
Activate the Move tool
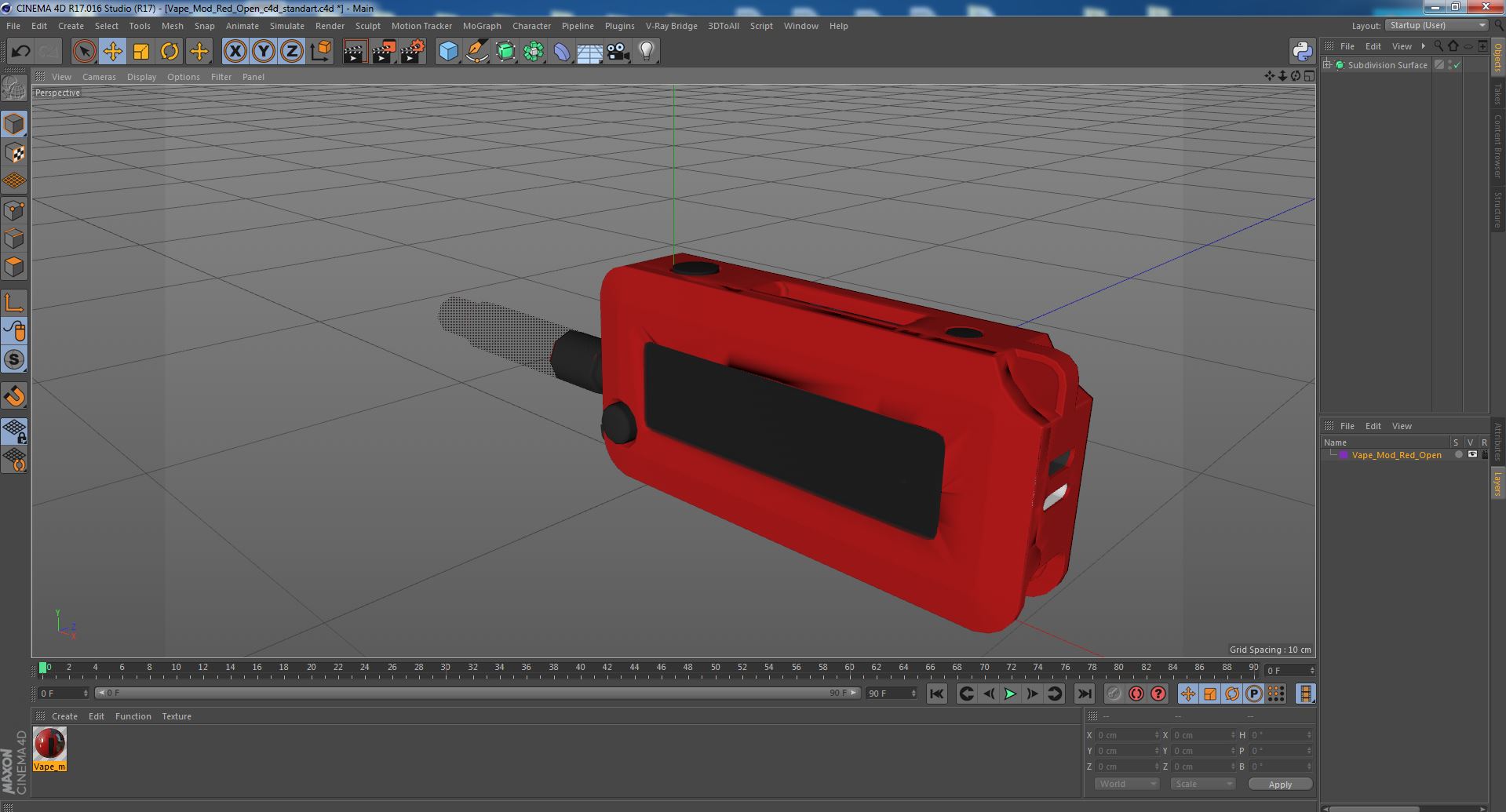(112, 52)
